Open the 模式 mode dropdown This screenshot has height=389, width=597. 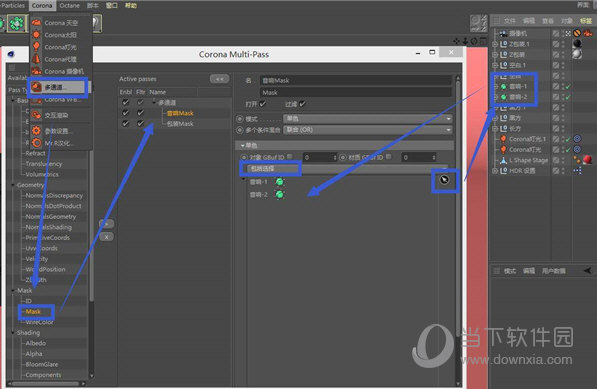pyautogui.click(x=368, y=119)
